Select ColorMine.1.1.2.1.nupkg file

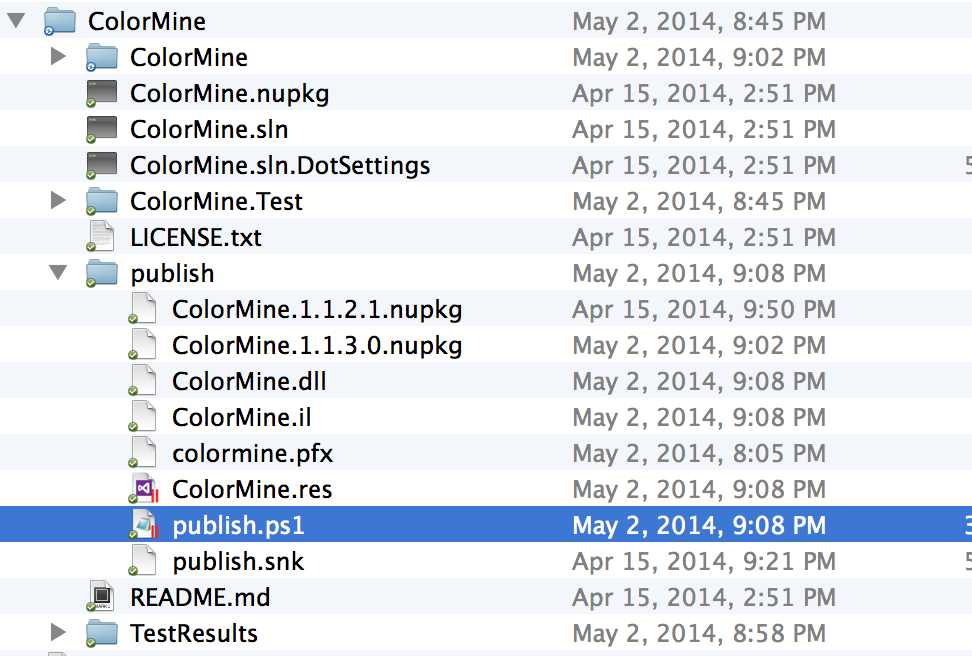click(x=486, y=309)
